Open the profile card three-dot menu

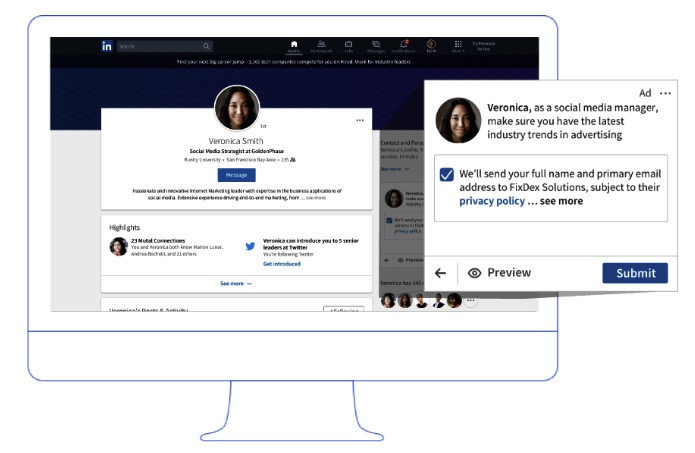coord(360,120)
